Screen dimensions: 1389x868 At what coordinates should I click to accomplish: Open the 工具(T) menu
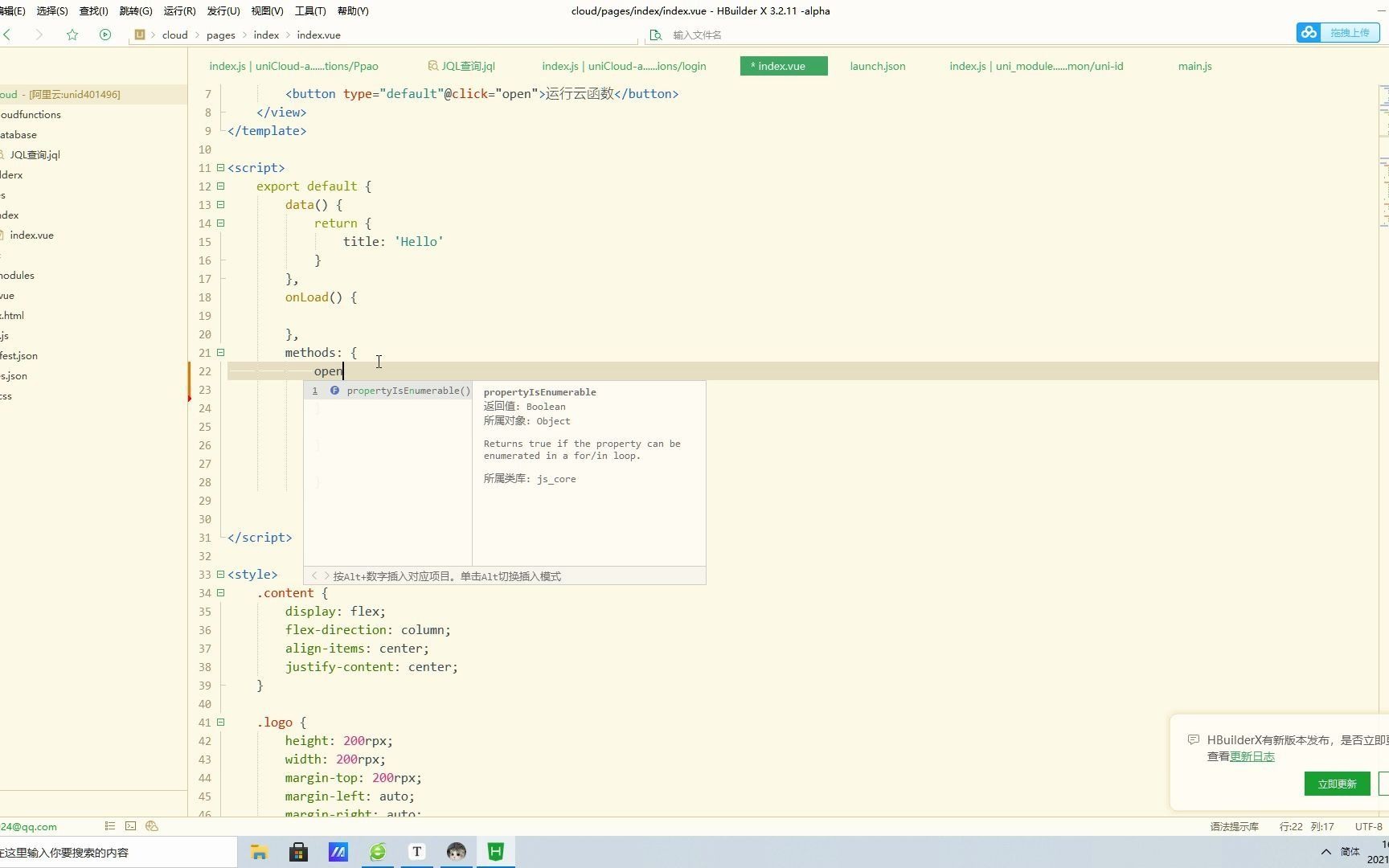[x=310, y=10]
